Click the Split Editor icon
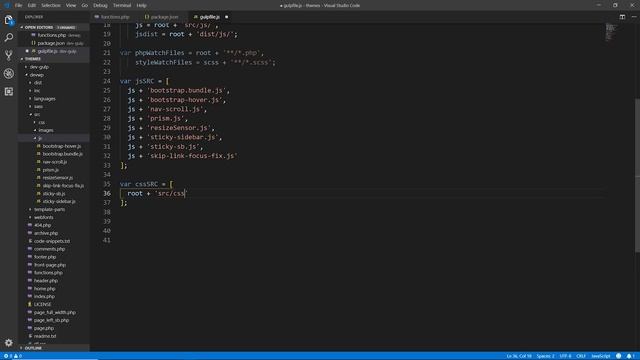Viewport: 640px width, 360px height. (622, 17)
